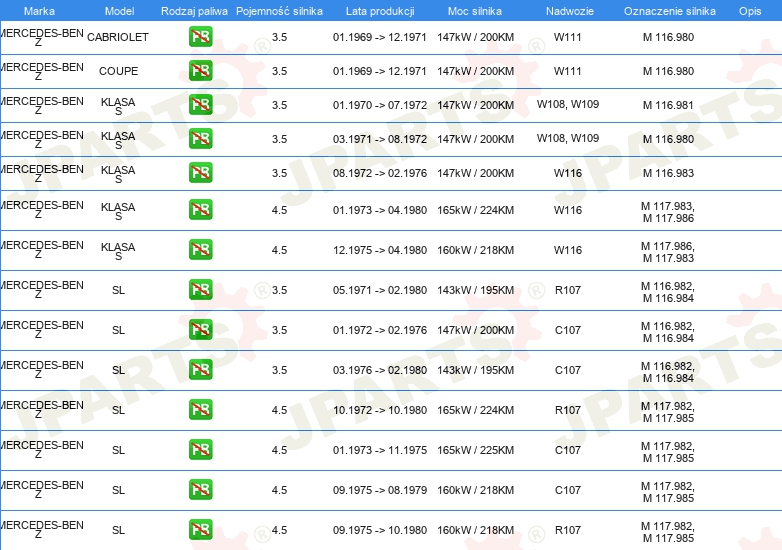Click W111 body in COUPE row
The height and width of the screenshot is (550, 782).
click(568, 71)
